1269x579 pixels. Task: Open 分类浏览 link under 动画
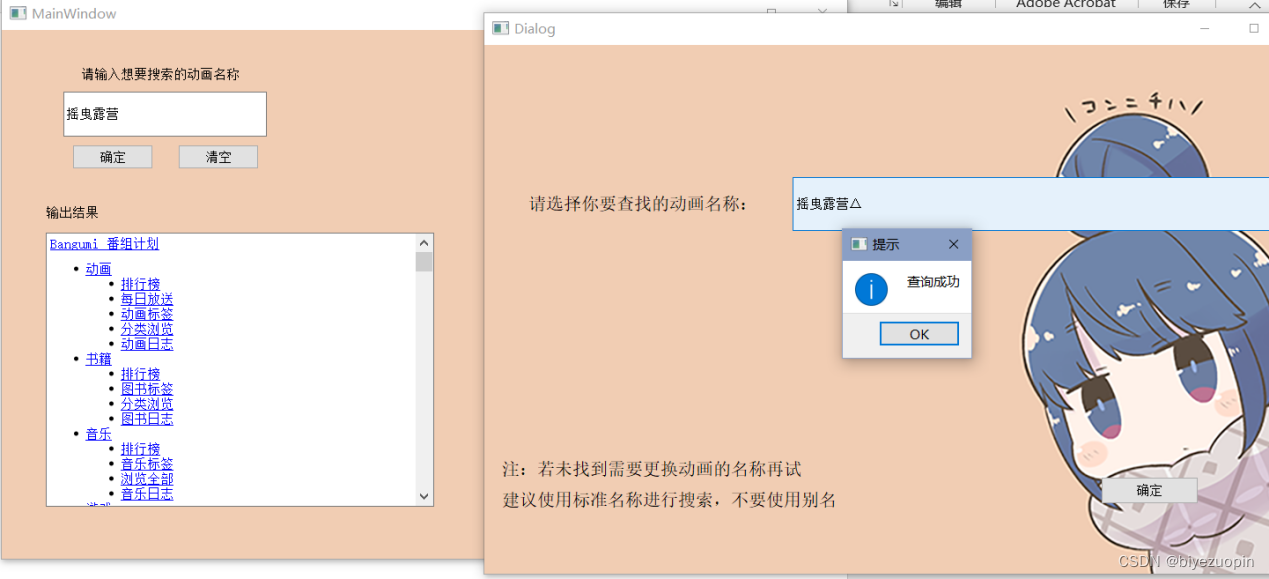(x=147, y=329)
